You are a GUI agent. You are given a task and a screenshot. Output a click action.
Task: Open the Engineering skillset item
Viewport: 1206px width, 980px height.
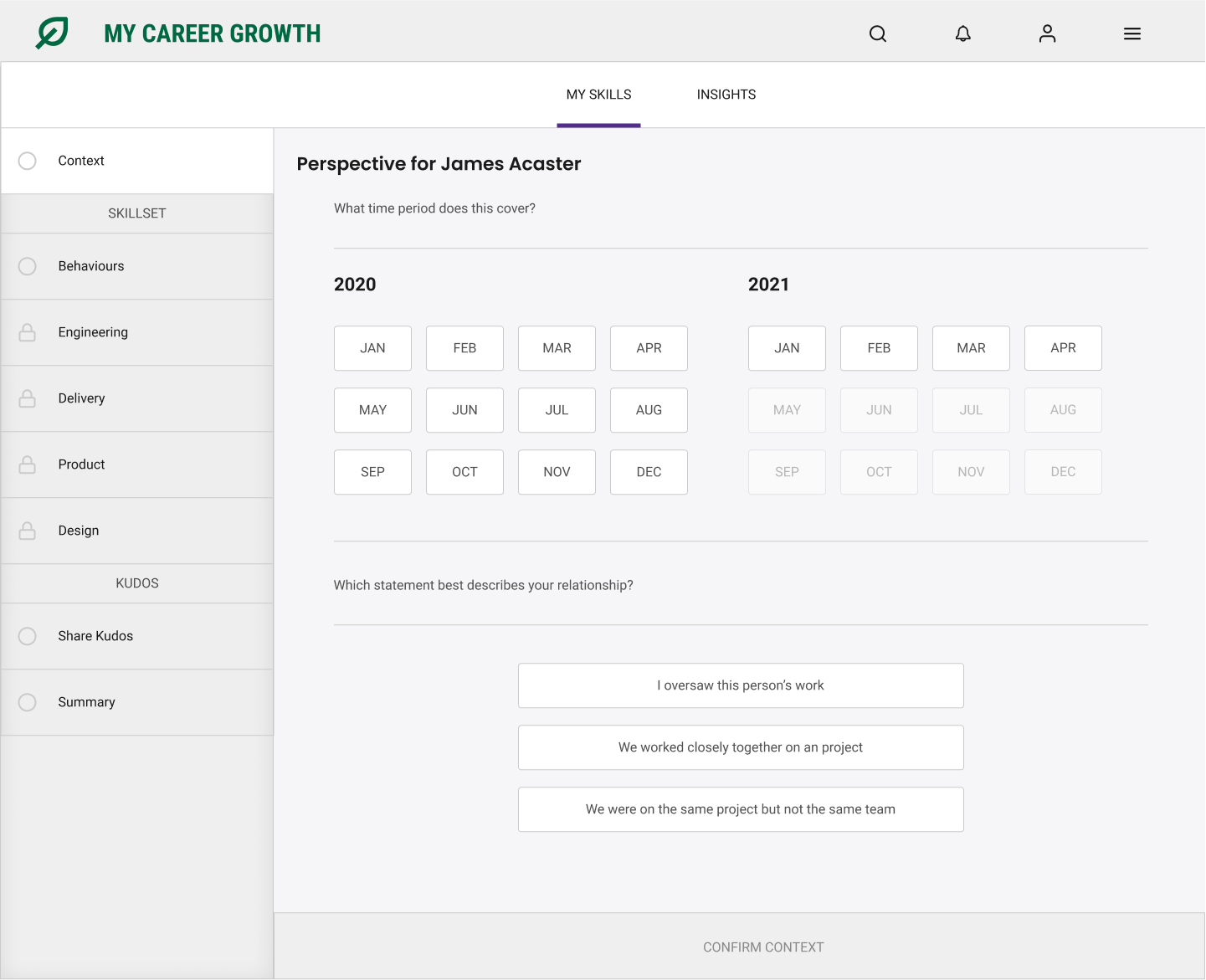pos(137,332)
